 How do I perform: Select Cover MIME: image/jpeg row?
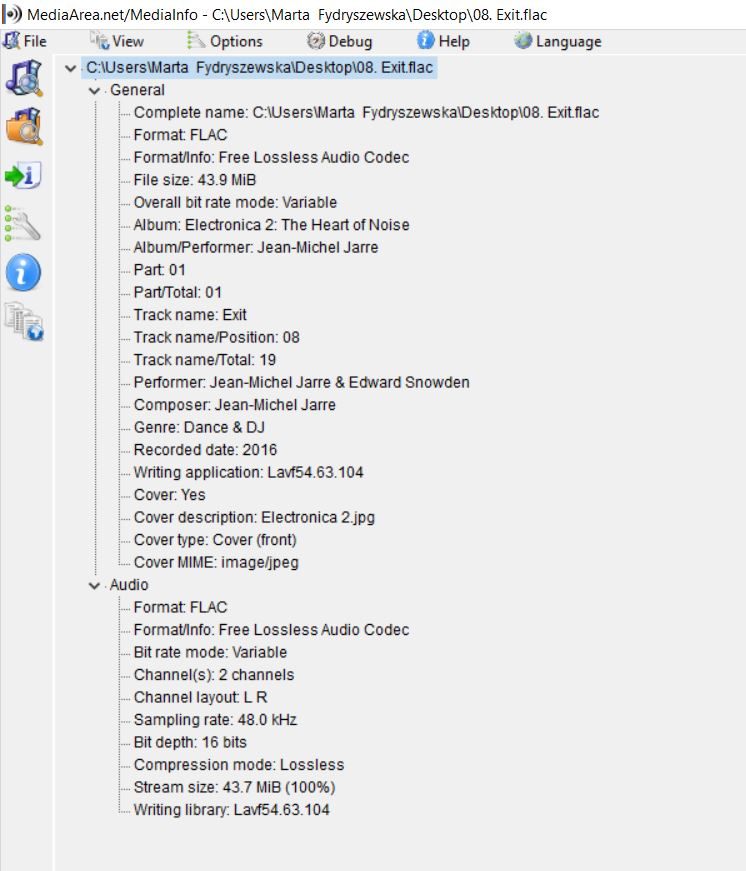coord(216,562)
